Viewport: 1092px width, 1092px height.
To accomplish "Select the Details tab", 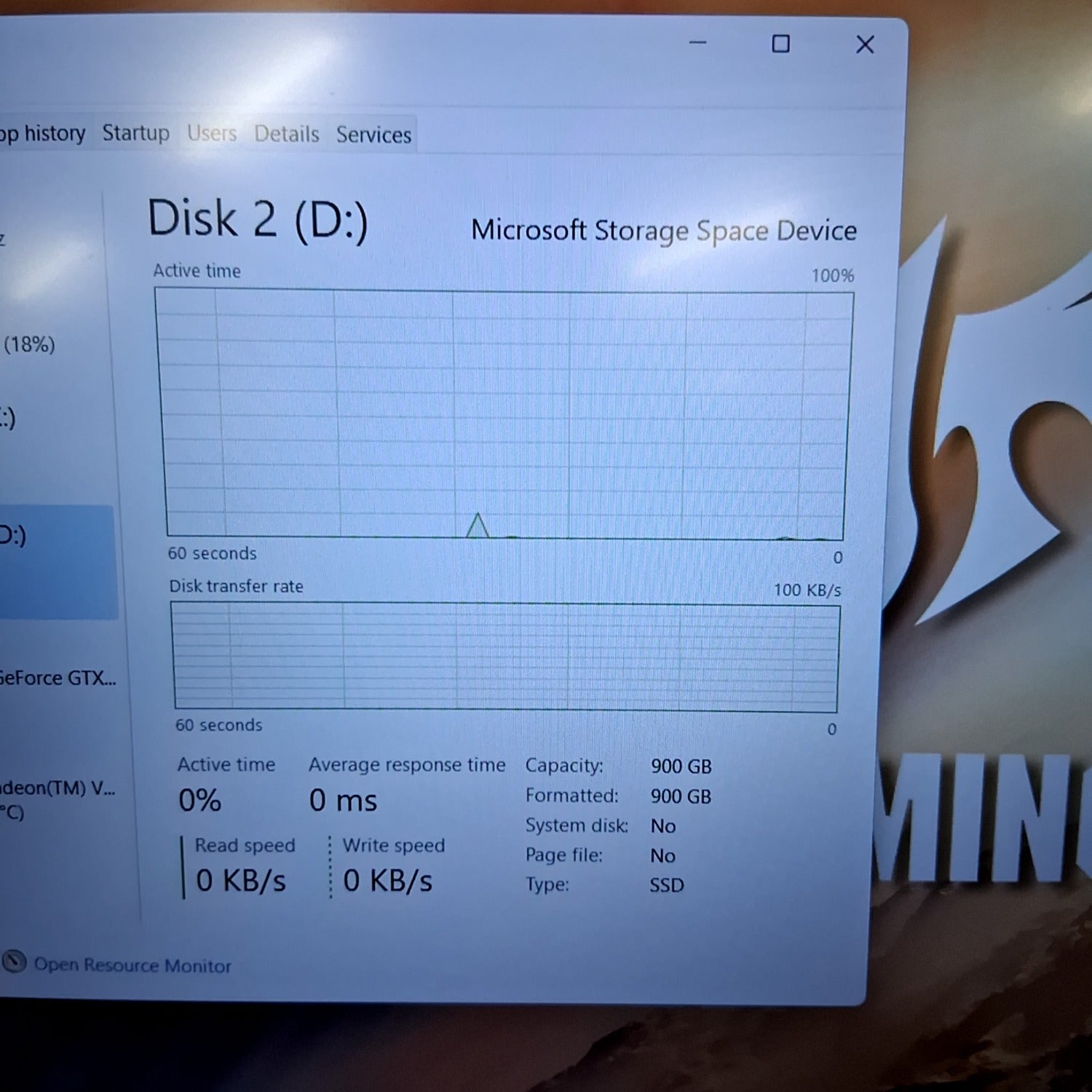I will tap(286, 135).
